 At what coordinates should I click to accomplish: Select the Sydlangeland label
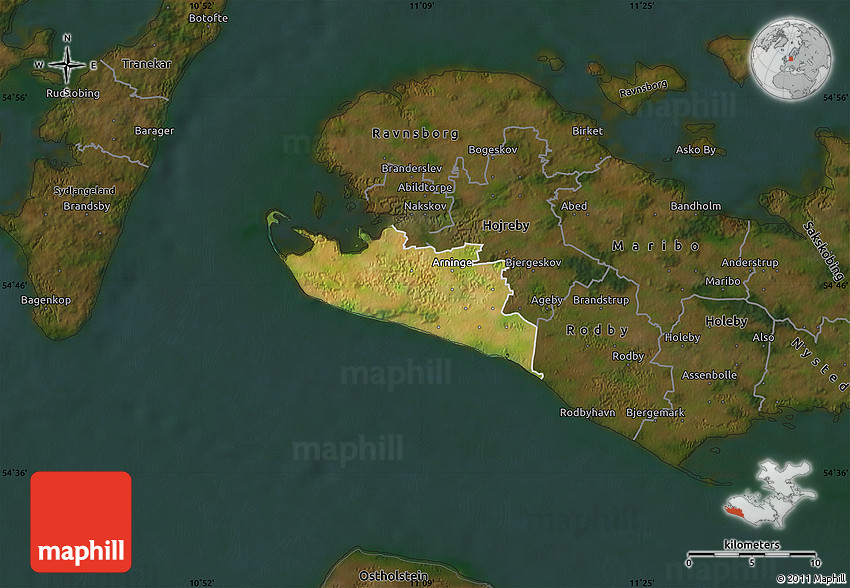click(x=85, y=190)
